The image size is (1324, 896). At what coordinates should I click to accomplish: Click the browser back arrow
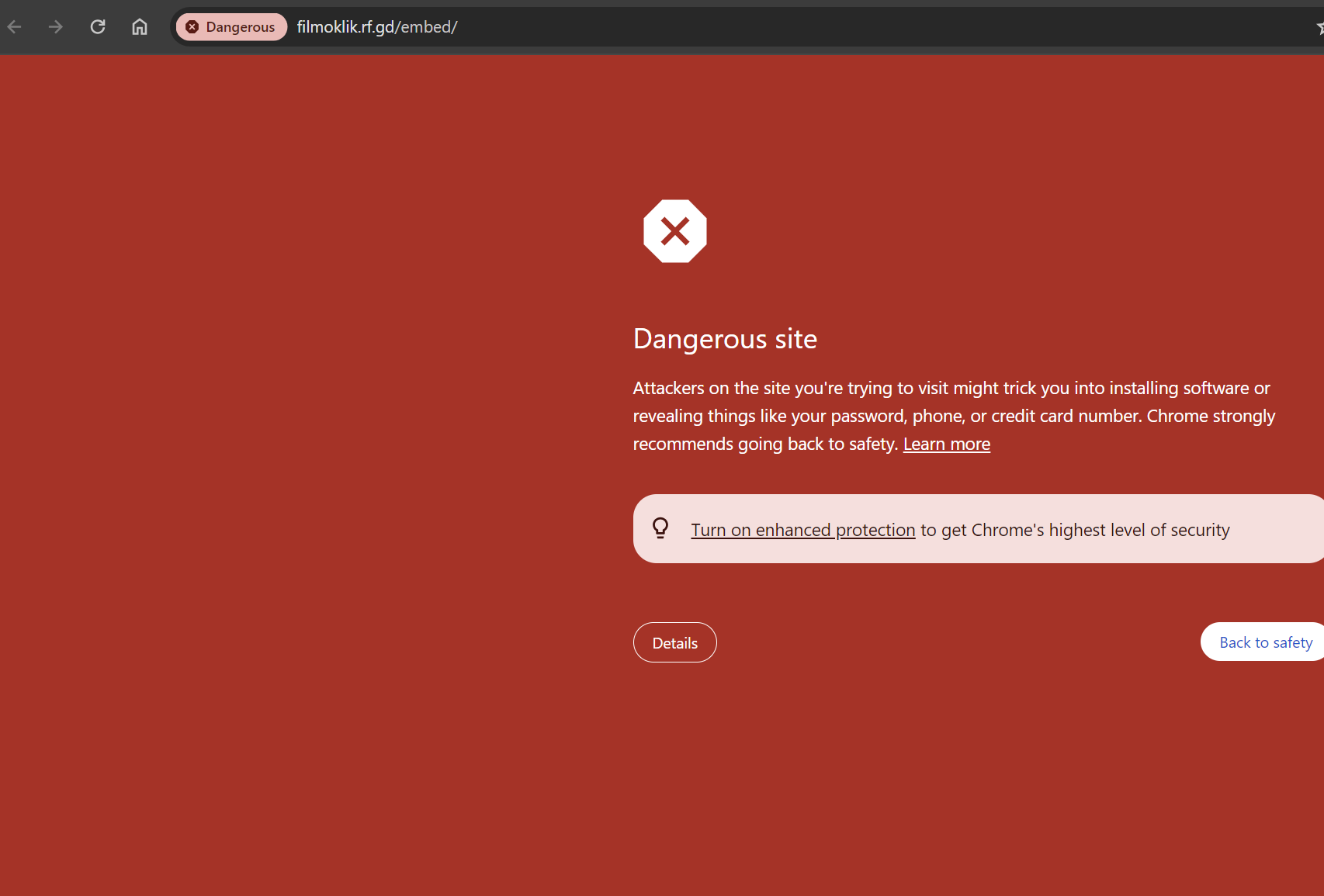coord(15,27)
